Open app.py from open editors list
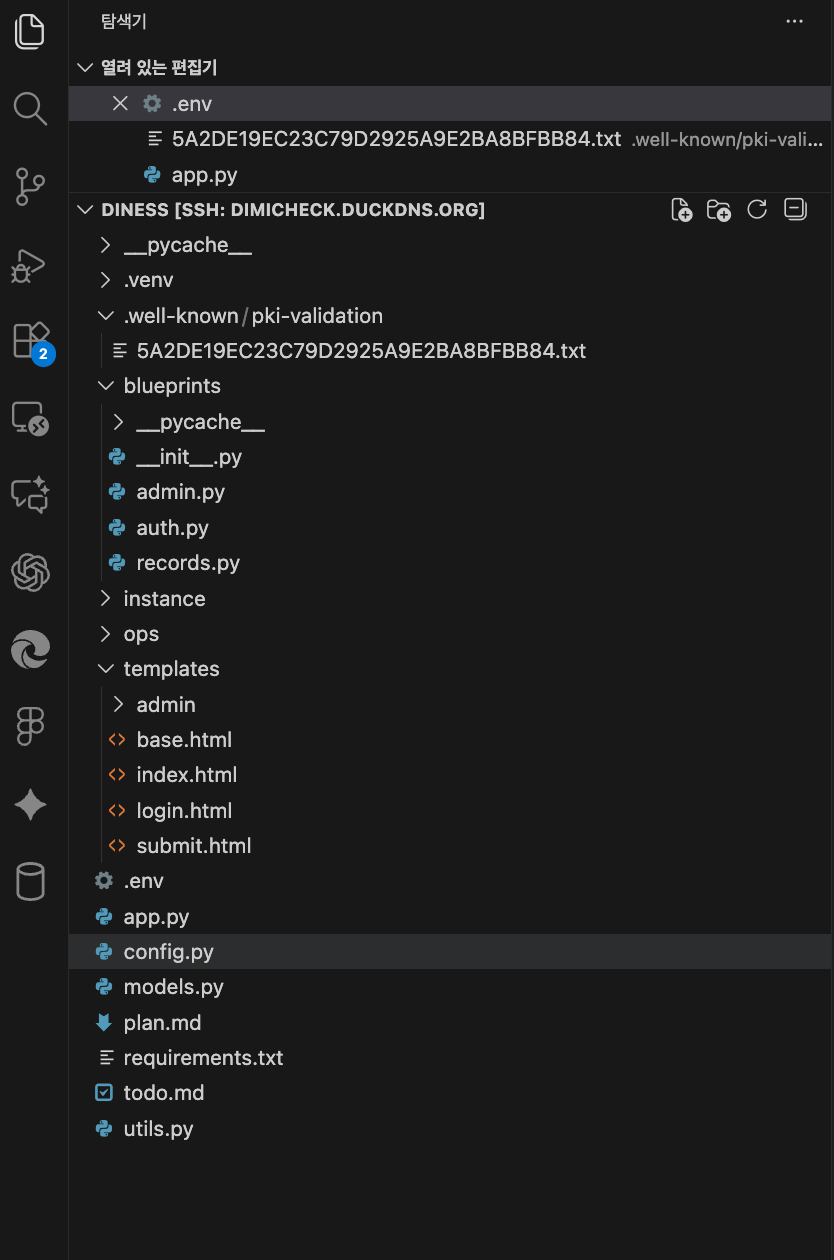Viewport: 834px width, 1260px height. click(204, 175)
